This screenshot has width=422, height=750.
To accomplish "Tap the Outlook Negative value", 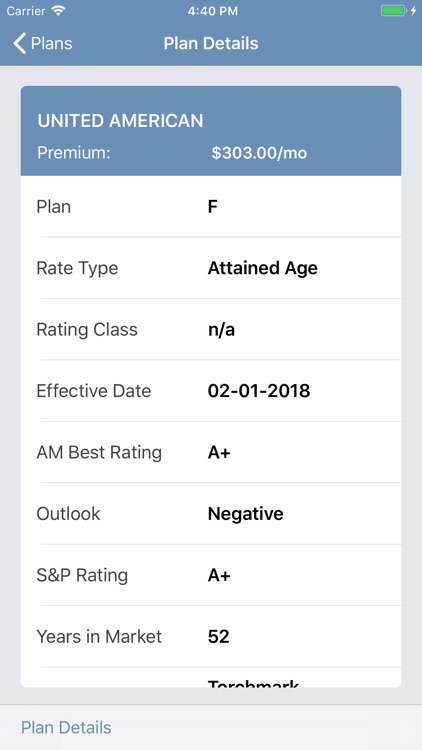I will coord(245,514).
